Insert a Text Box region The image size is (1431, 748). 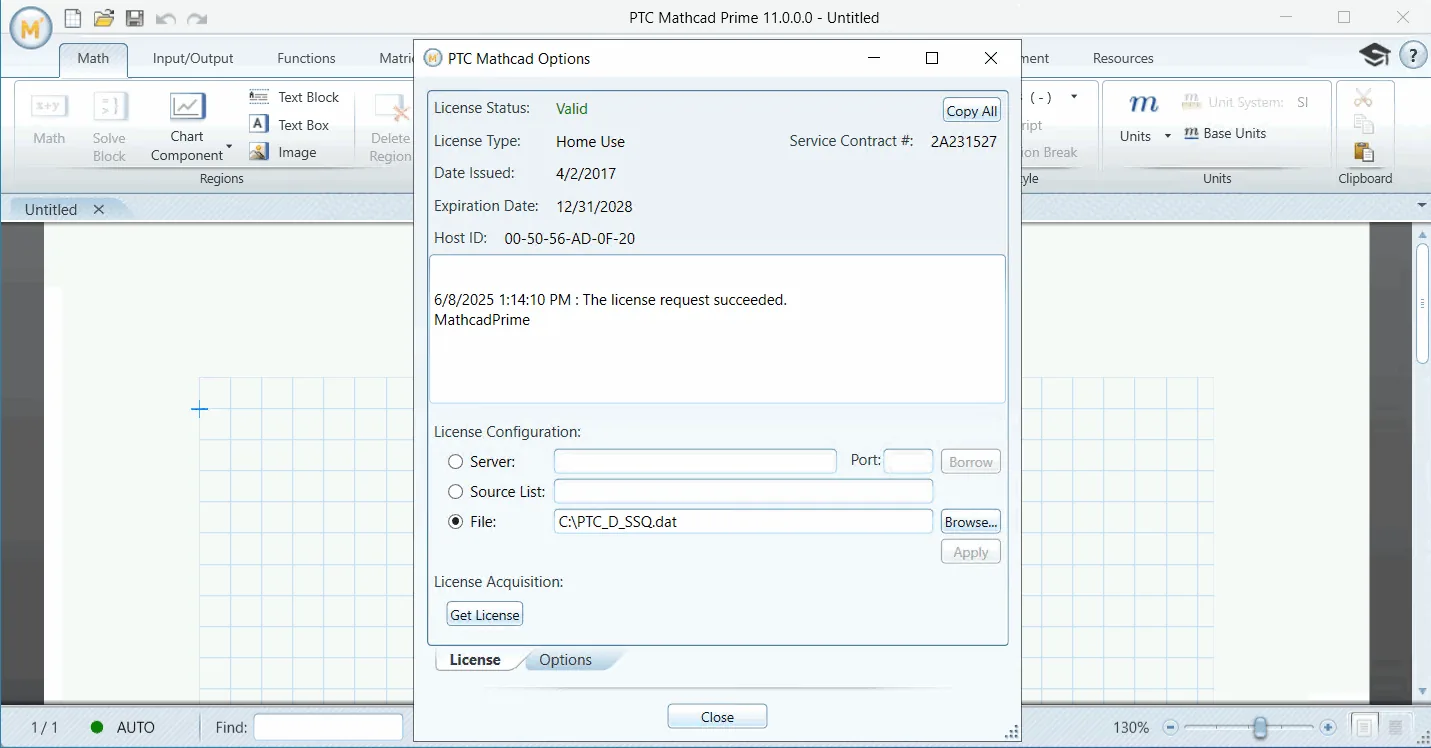[x=289, y=125]
